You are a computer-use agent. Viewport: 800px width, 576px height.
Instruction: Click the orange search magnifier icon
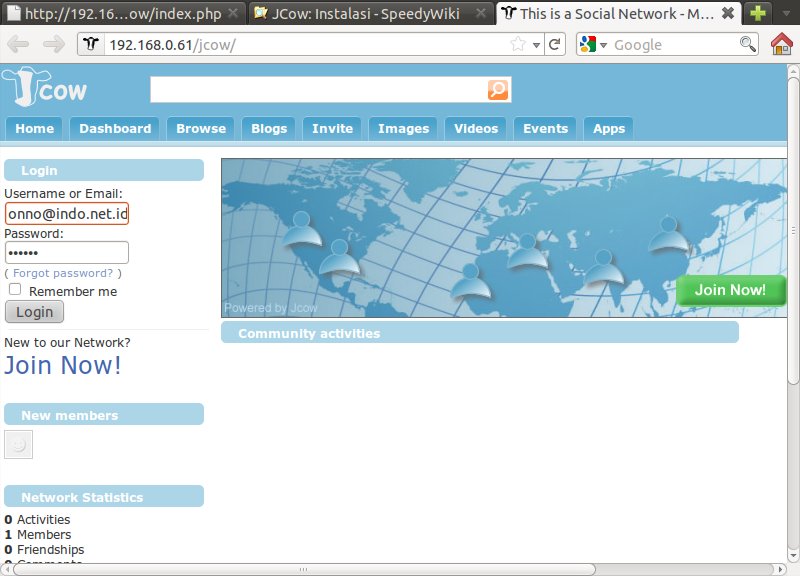click(x=497, y=90)
